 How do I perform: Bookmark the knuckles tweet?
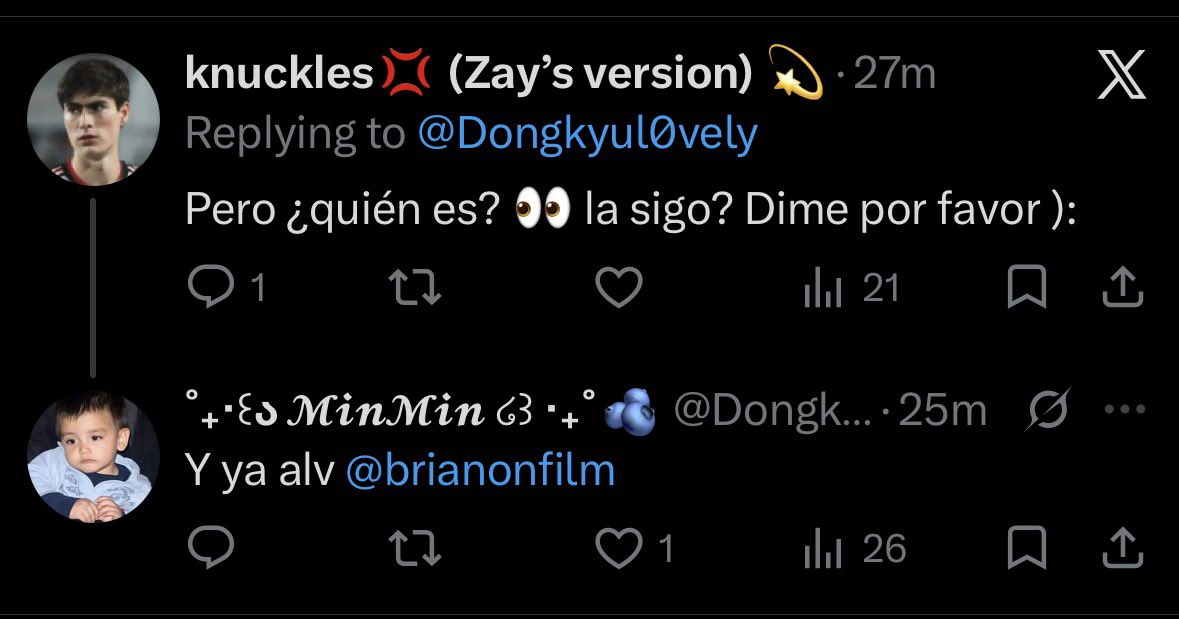tap(1026, 287)
